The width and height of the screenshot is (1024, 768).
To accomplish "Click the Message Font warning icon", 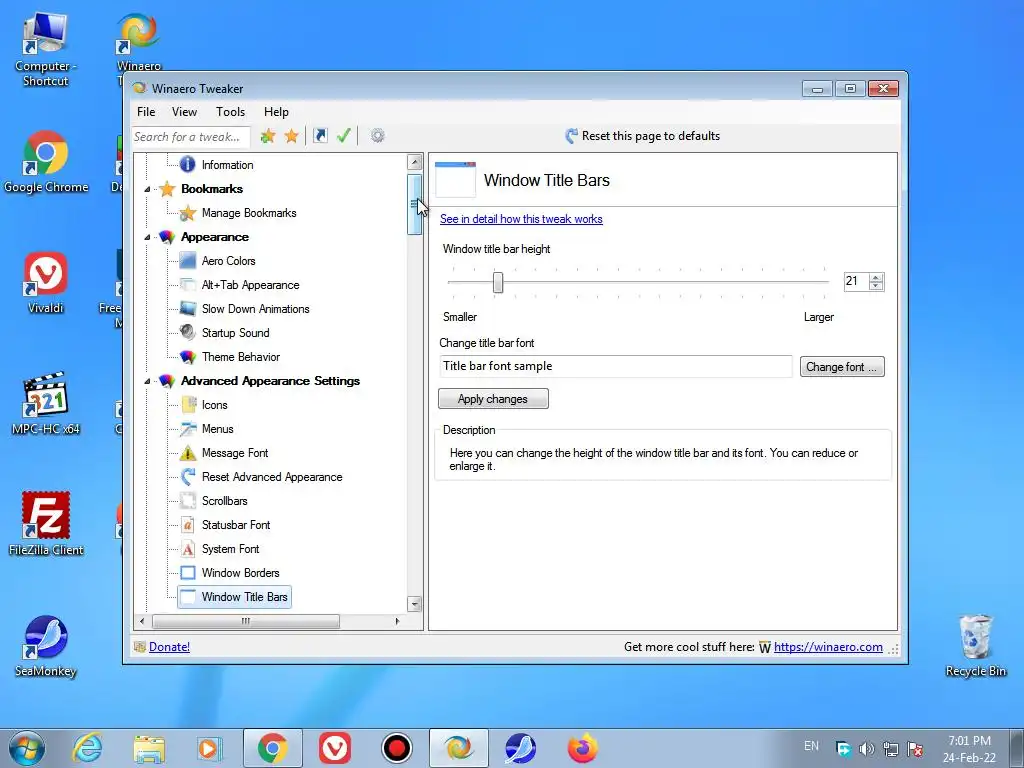I will tap(187, 453).
